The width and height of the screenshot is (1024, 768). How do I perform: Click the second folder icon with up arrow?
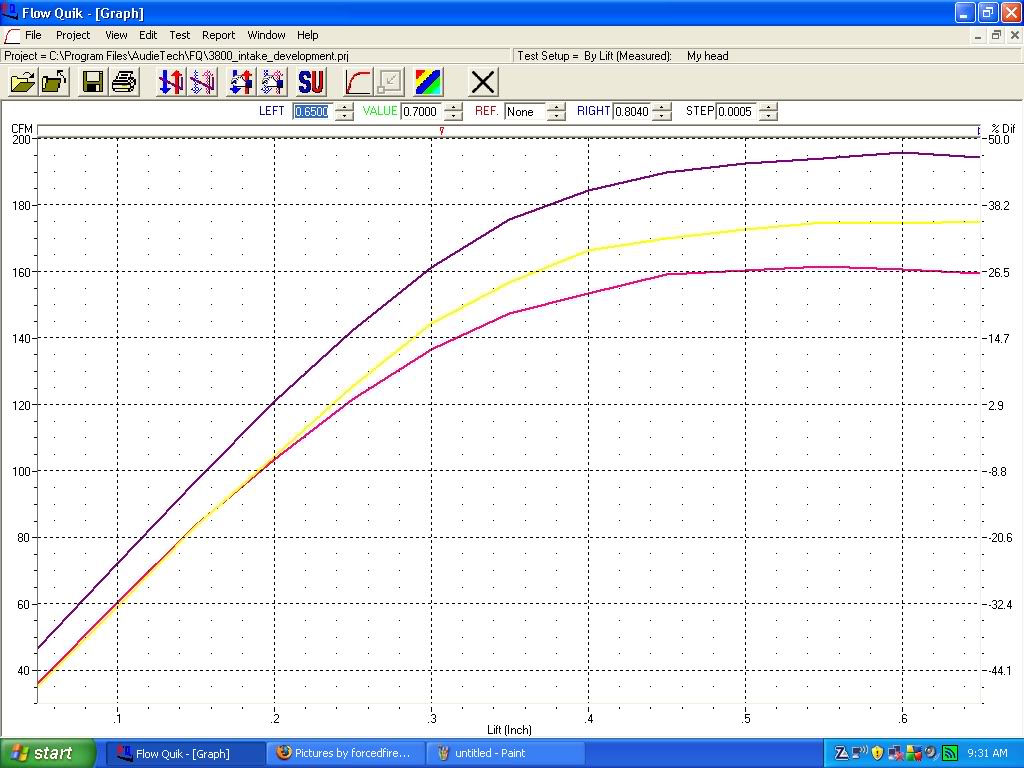(54, 82)
